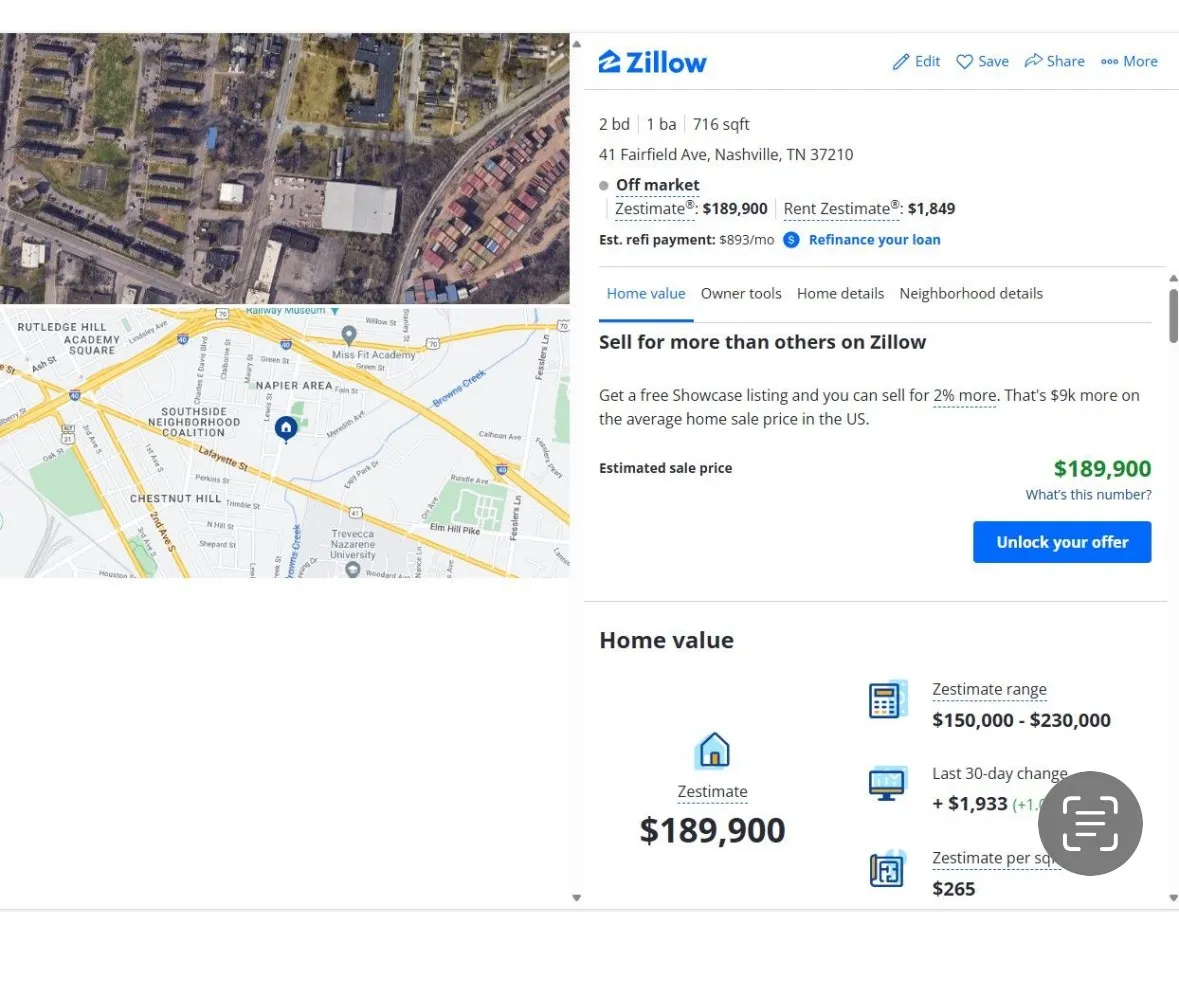1179x983 pixels.
Task: Click the Edit pencil icon
Action: tap(901, 62)
